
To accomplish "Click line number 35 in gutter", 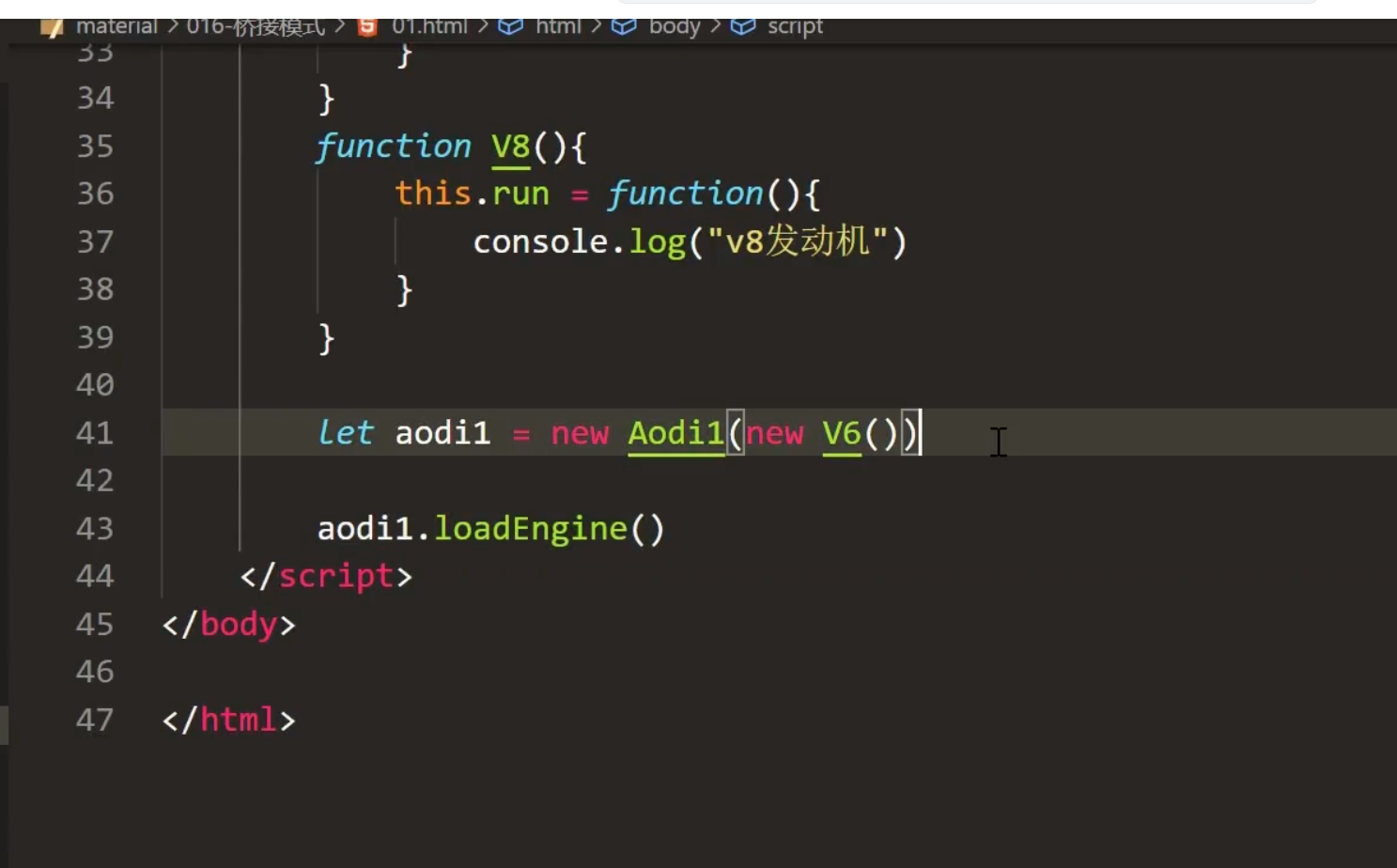I will coord(95,147).
